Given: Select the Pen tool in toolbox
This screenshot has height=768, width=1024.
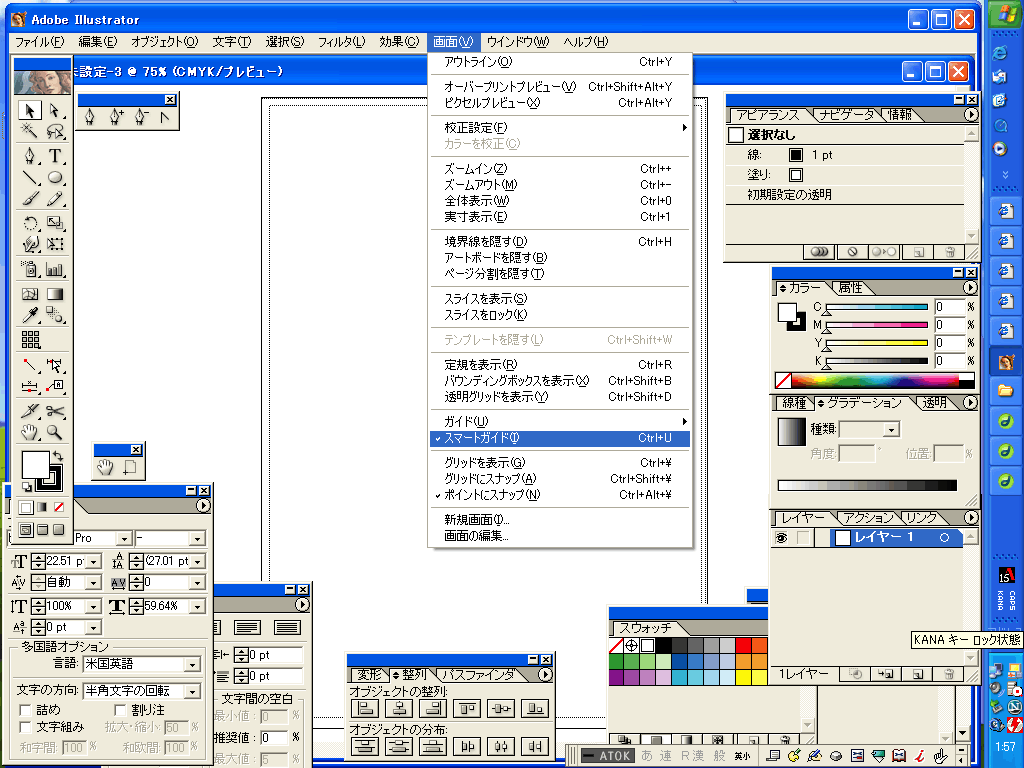Looking at the screenshot, I should [x=30, y=156].
